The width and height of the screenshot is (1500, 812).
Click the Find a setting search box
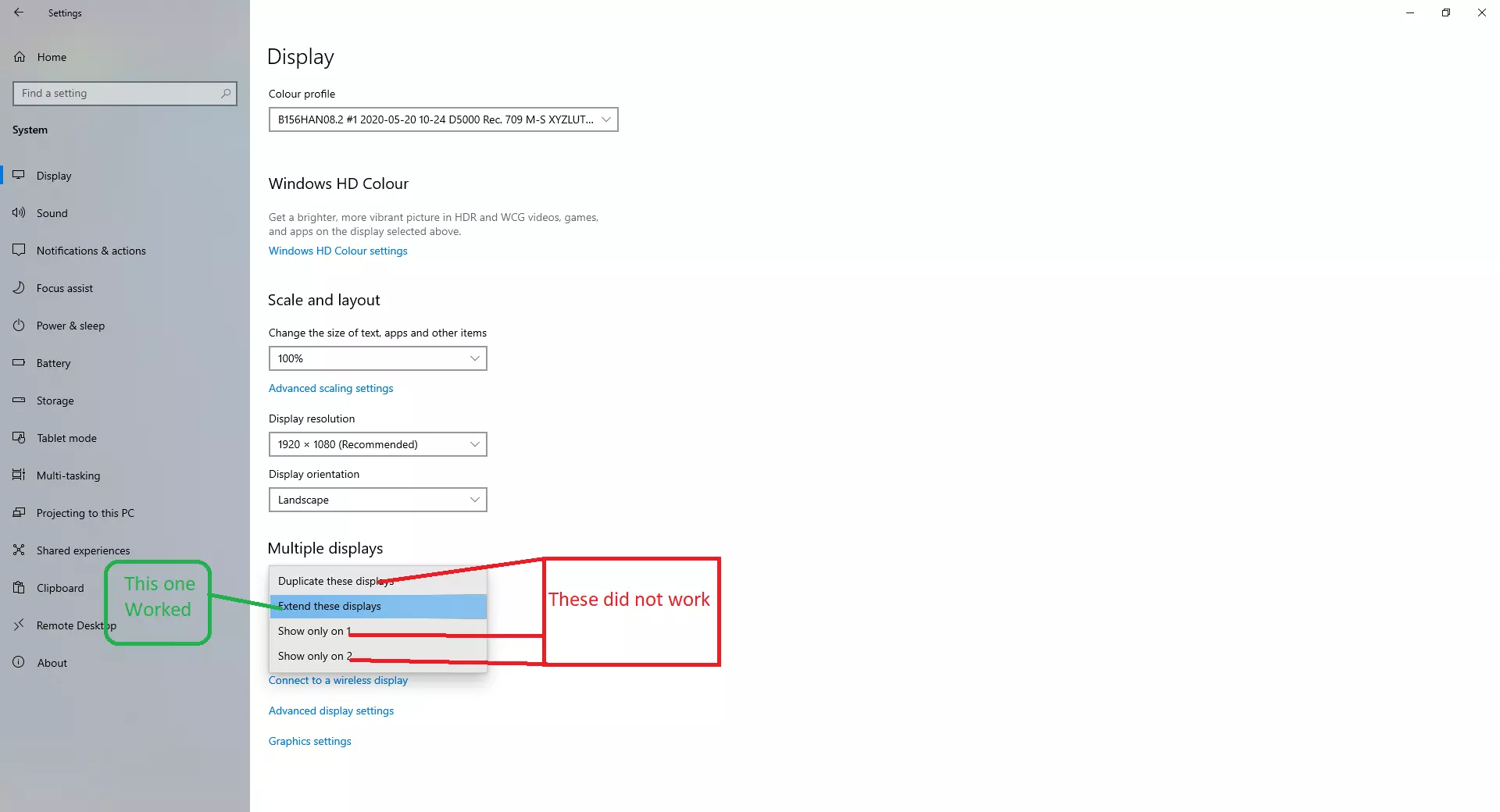point(125,94)
